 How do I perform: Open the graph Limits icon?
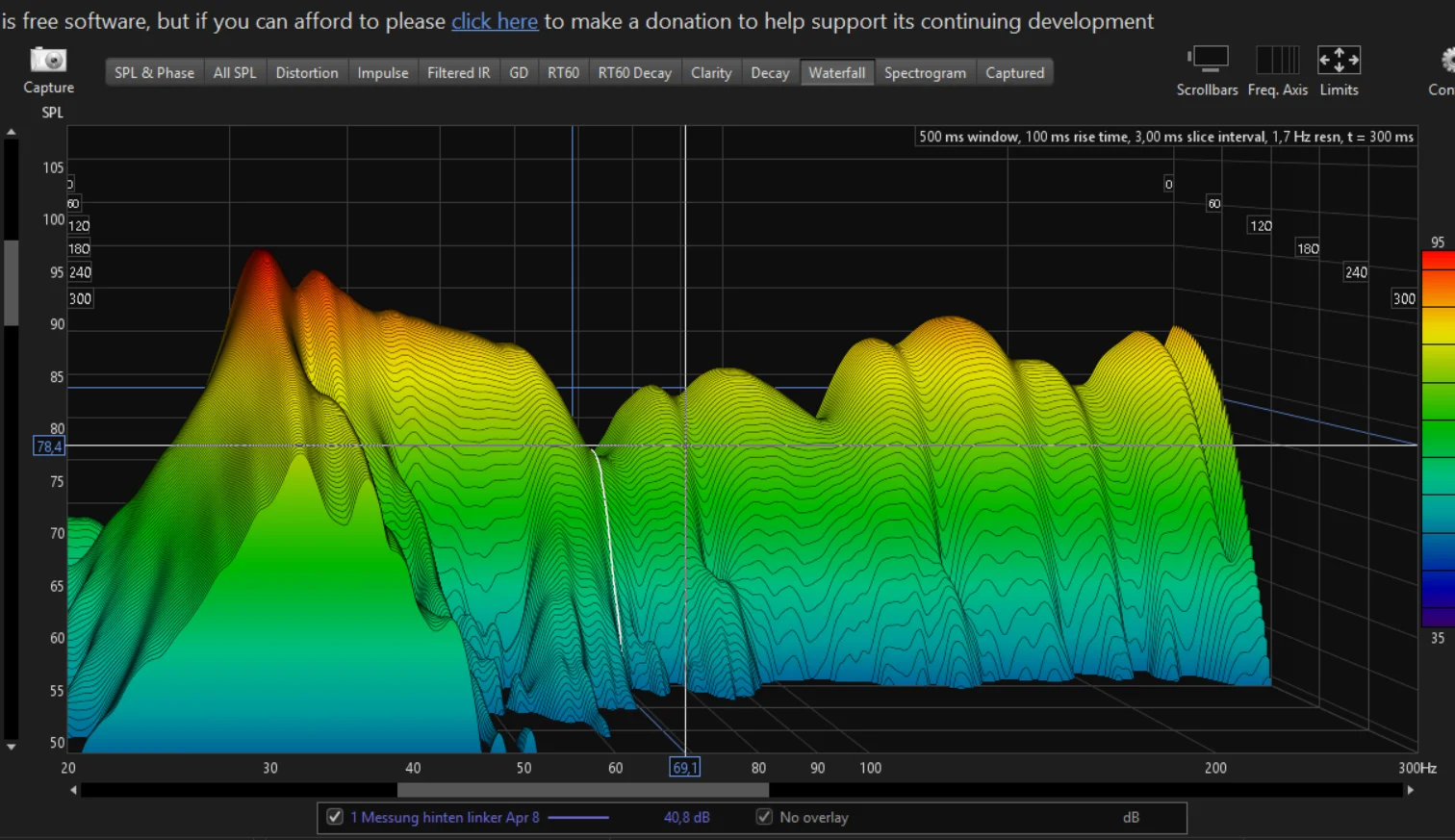coord(1339,60)
